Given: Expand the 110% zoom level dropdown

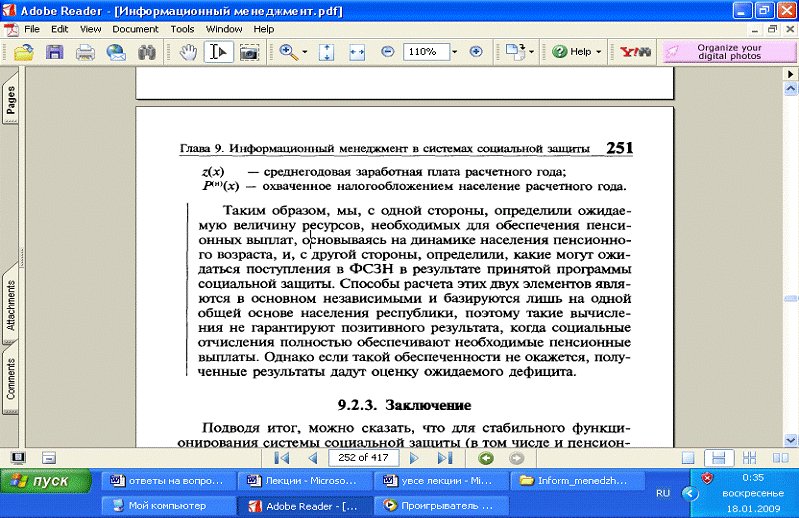Looking at the screenshot, I should (454, 52).
